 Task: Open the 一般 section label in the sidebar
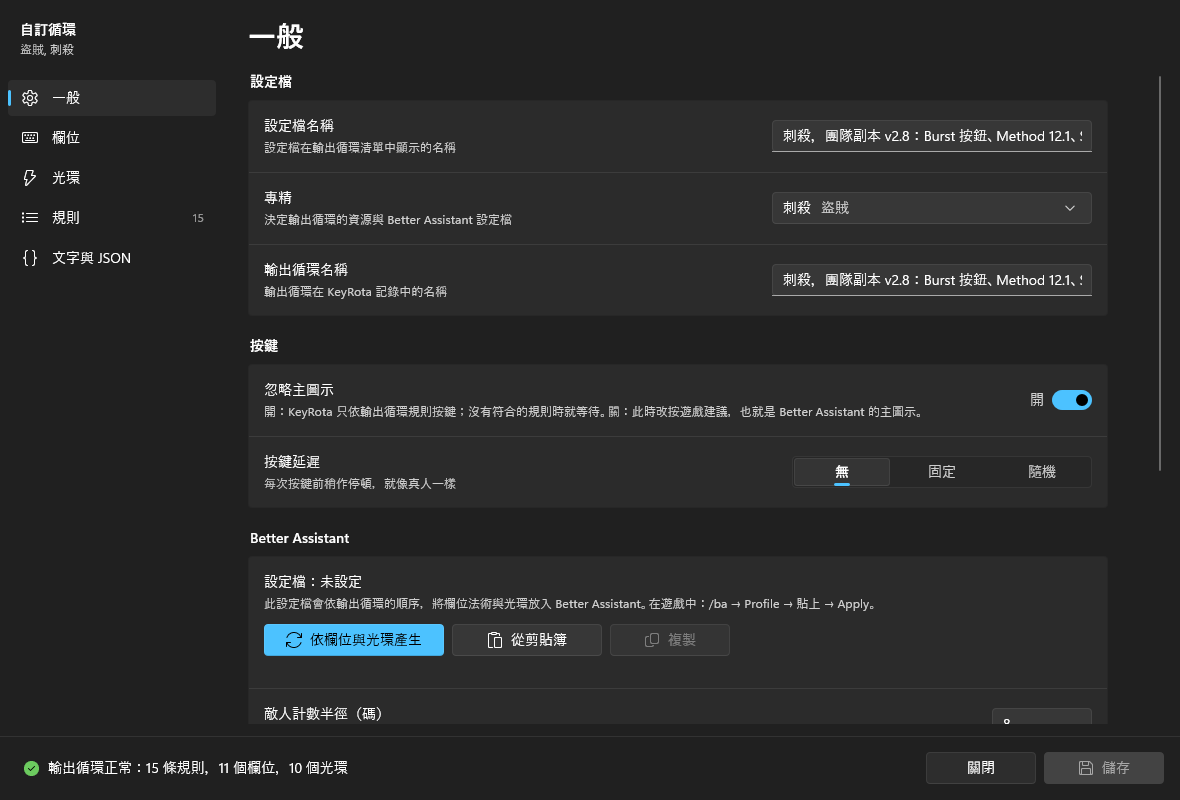(66, 98)
